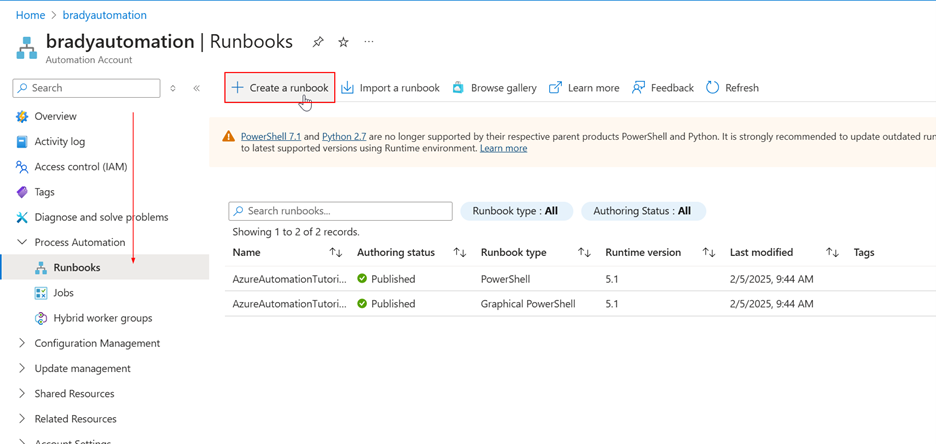Click the Automation Account icon beside the title
Image resolution: width=936 pixels, height=444 pixels.
pyautogui.click(x=26, y=47)
